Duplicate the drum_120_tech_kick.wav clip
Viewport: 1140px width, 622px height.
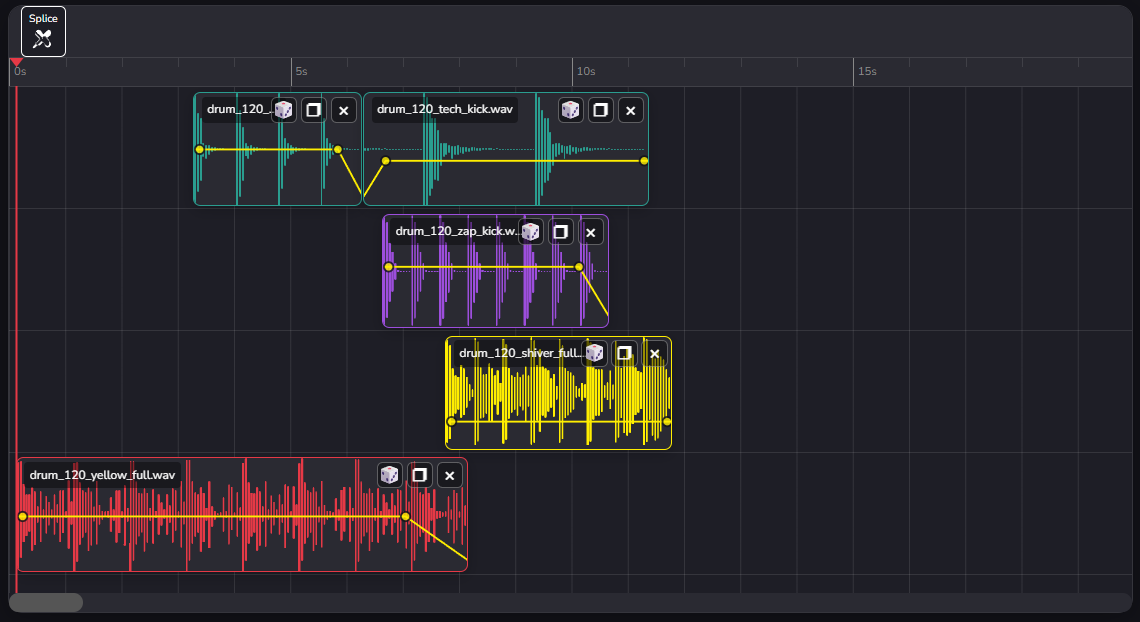(601, 110)
